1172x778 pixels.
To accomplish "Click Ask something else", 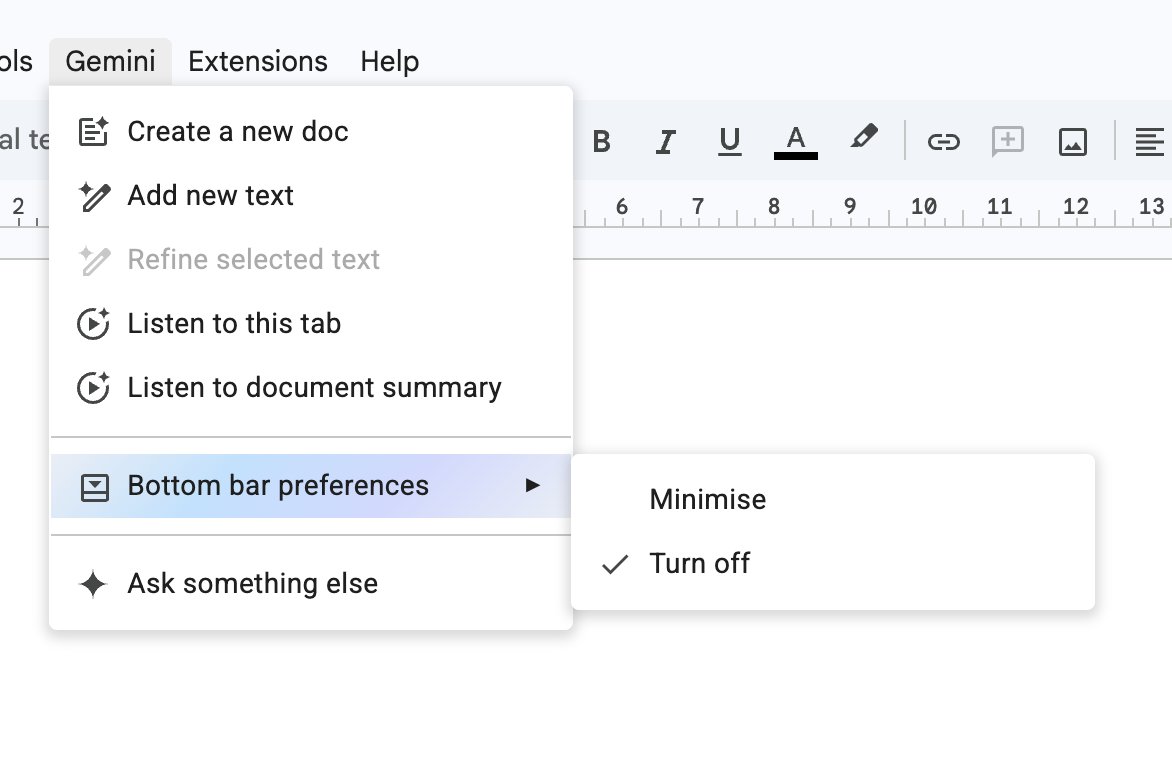I will [x=311, y=584].
